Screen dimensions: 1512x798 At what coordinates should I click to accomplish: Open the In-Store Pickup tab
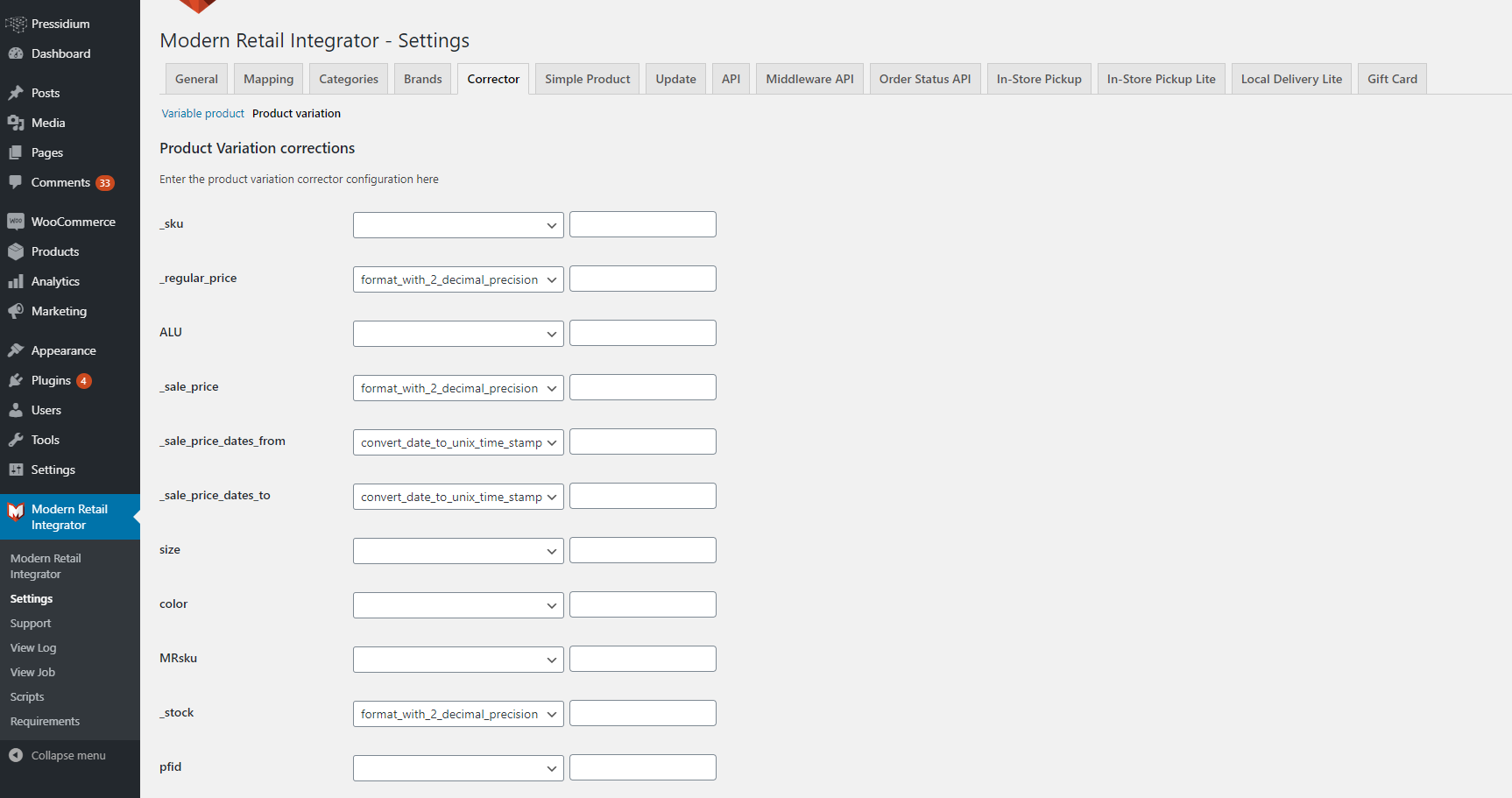coord(1039,79)
